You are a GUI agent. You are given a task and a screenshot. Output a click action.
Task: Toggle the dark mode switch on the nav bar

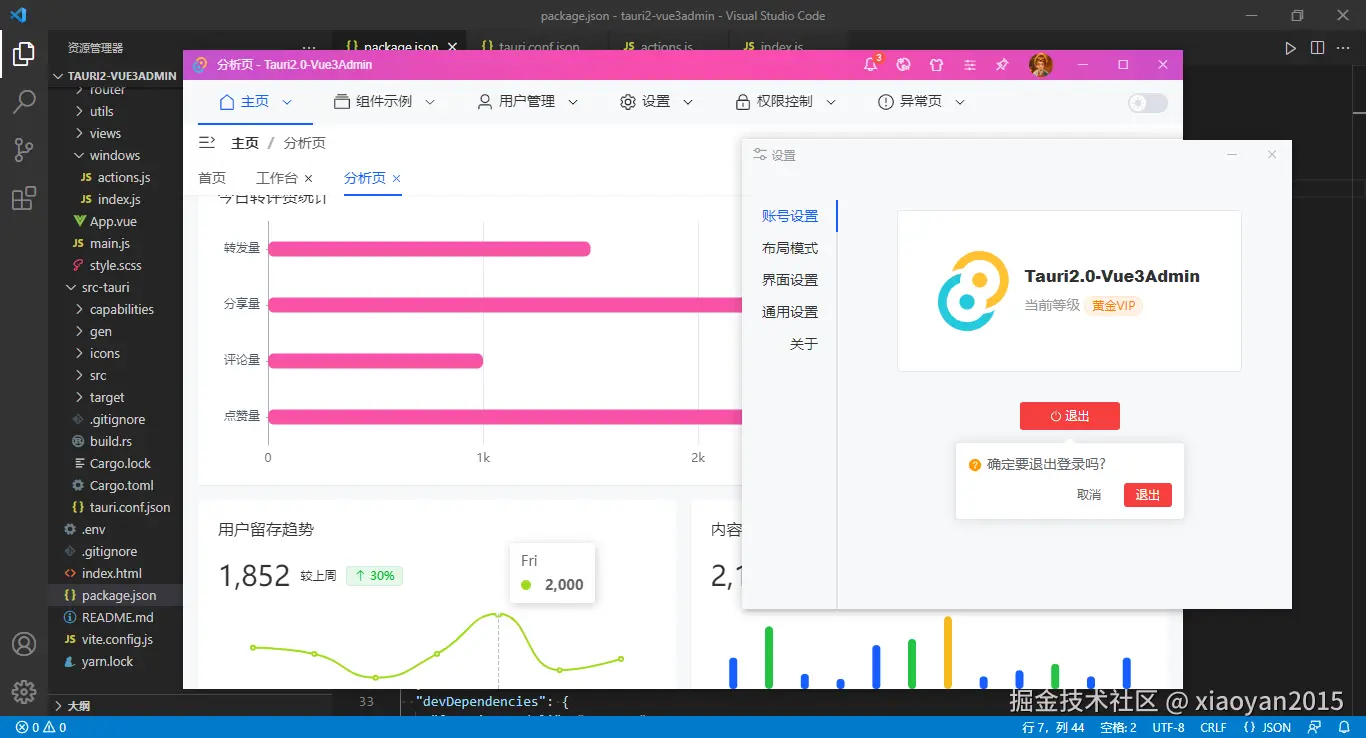[1146, 102]
